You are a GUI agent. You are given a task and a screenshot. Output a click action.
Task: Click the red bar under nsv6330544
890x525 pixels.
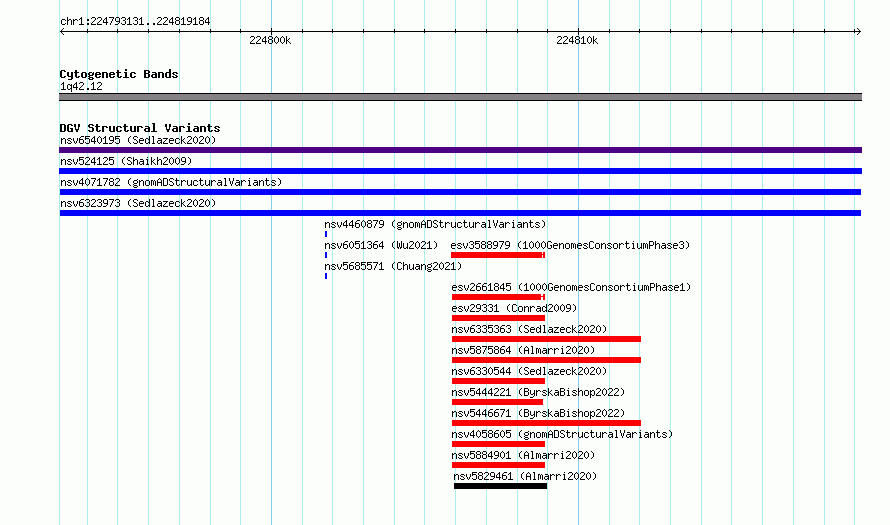(498, 381)
